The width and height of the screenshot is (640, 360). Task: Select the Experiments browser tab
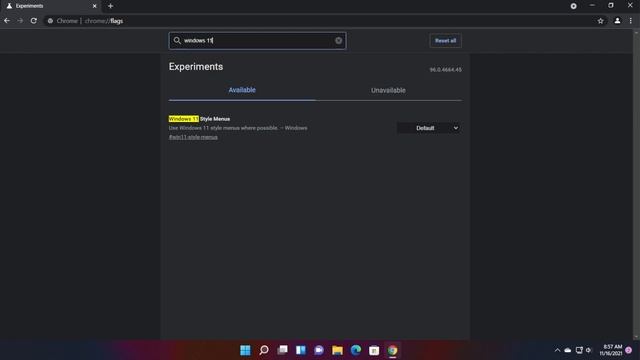[51, 6]
